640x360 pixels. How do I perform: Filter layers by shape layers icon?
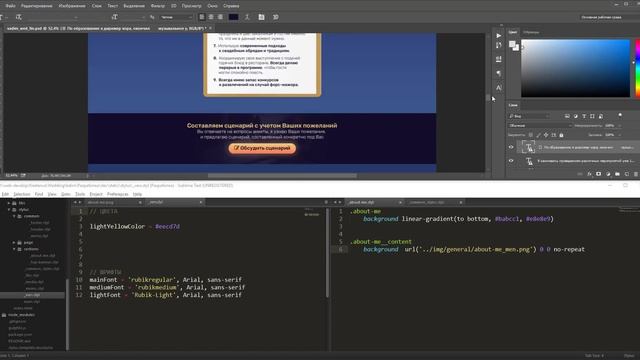(x=592, y=116)
